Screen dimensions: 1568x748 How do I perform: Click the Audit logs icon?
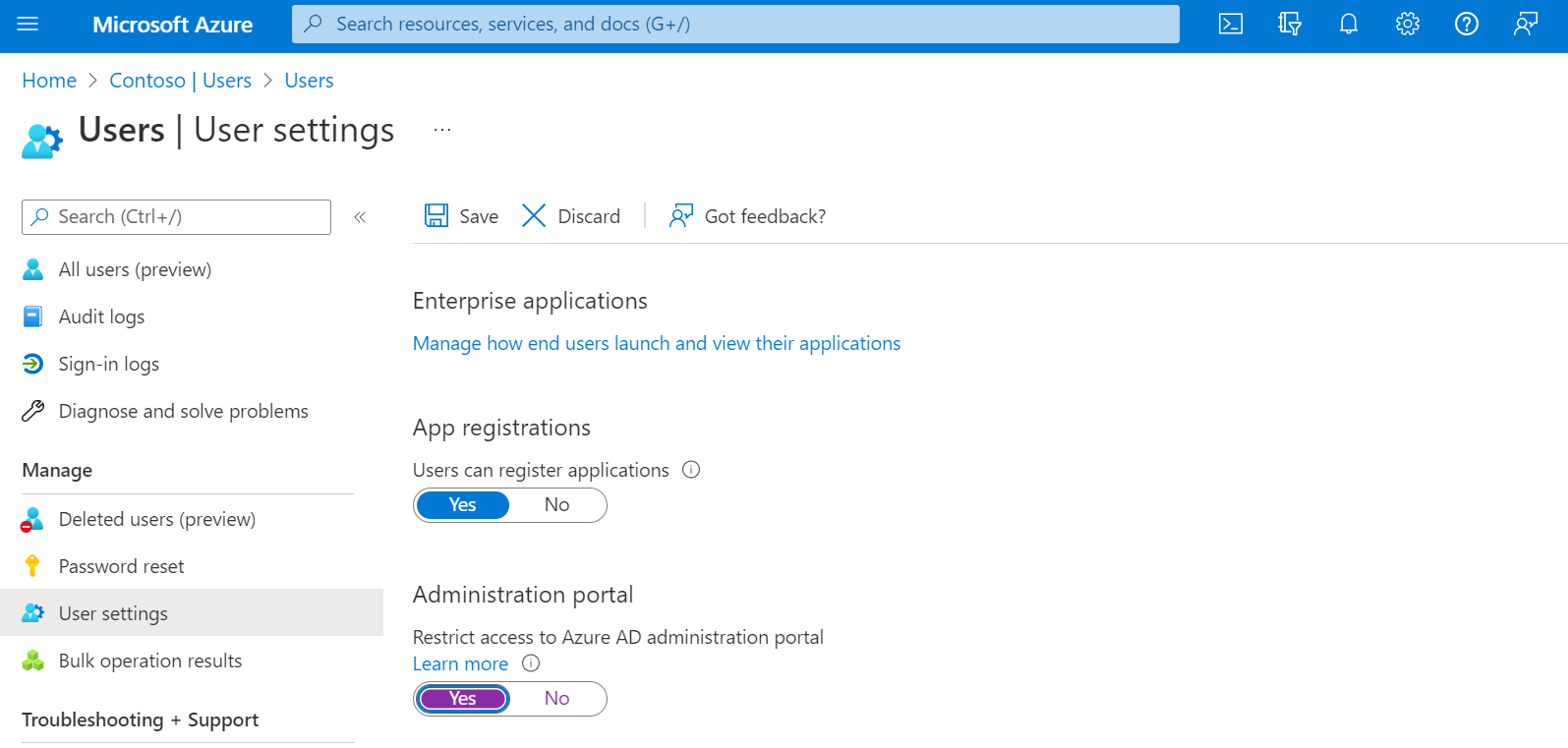pyautogui.click(x=33, y=316)
